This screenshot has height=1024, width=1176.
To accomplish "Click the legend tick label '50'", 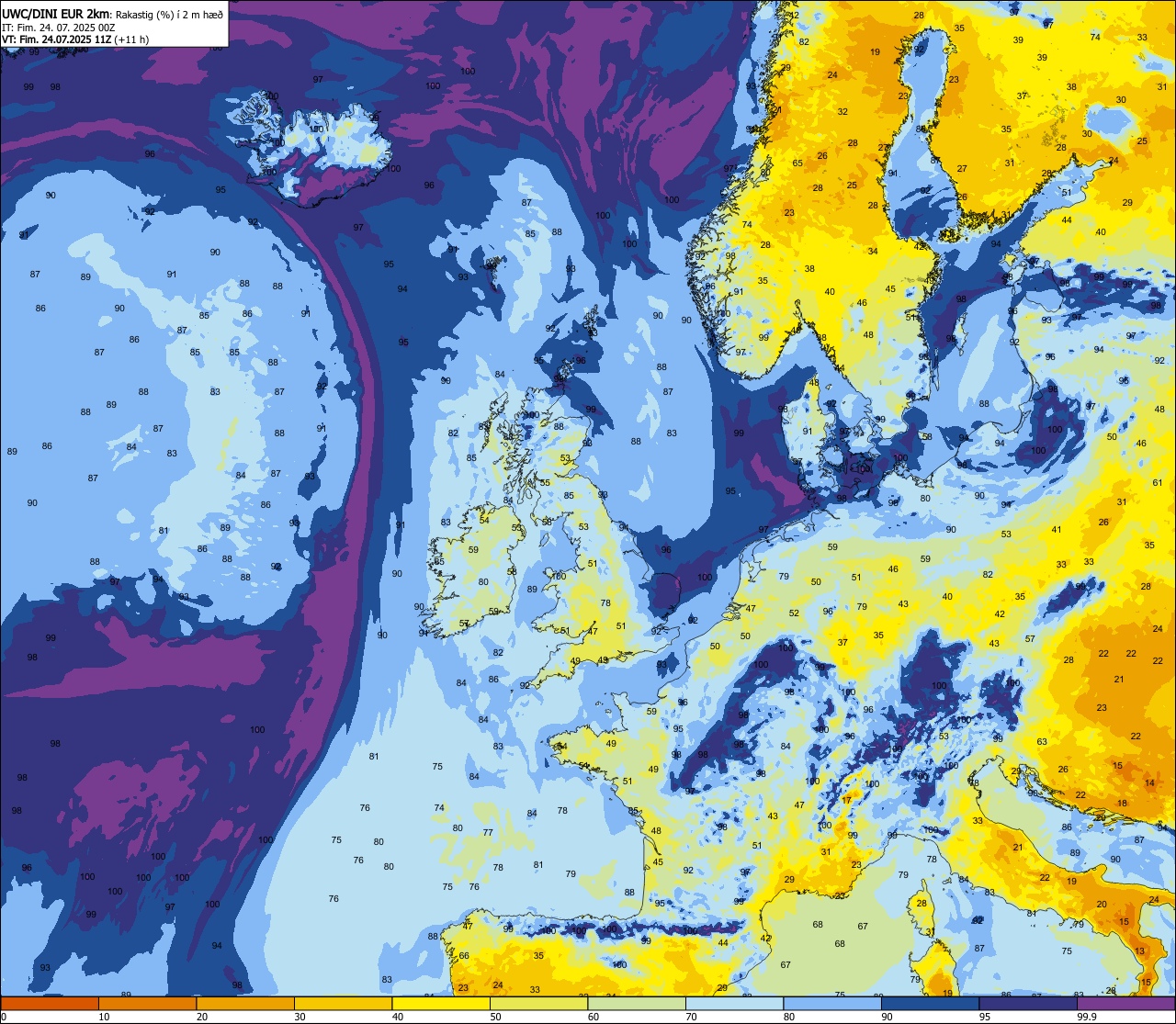I will [x=495, y=1017].
